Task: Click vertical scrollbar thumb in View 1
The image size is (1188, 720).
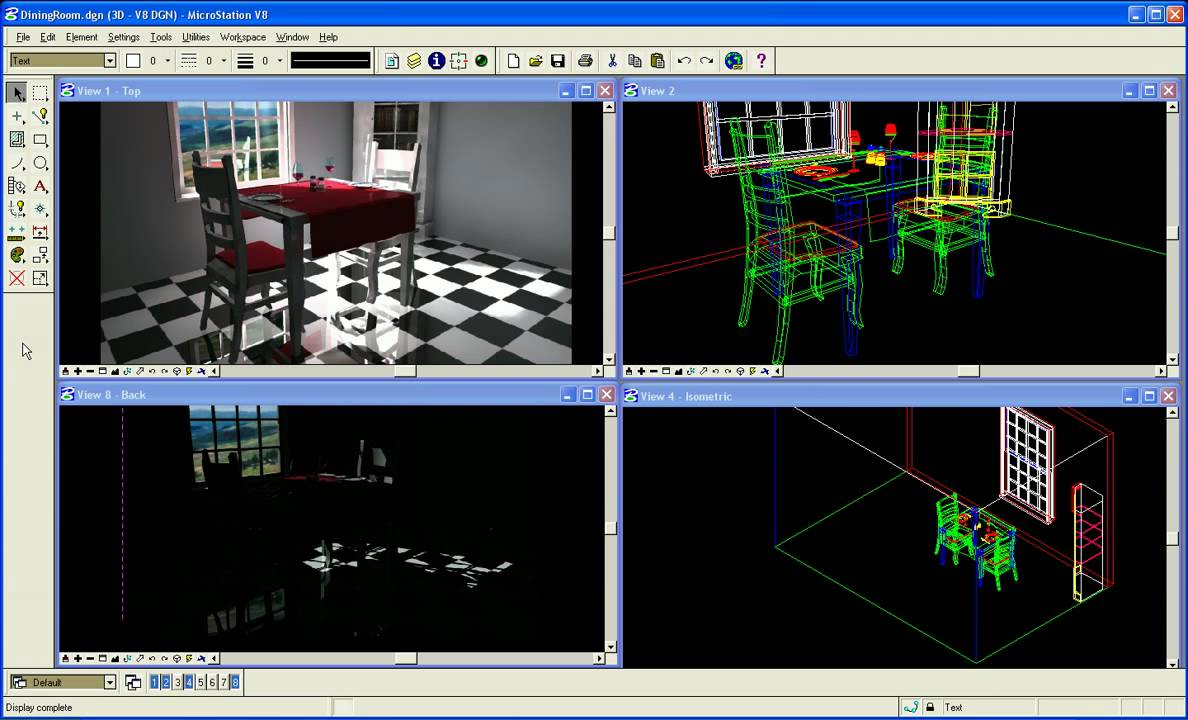Action: [610, 233]
